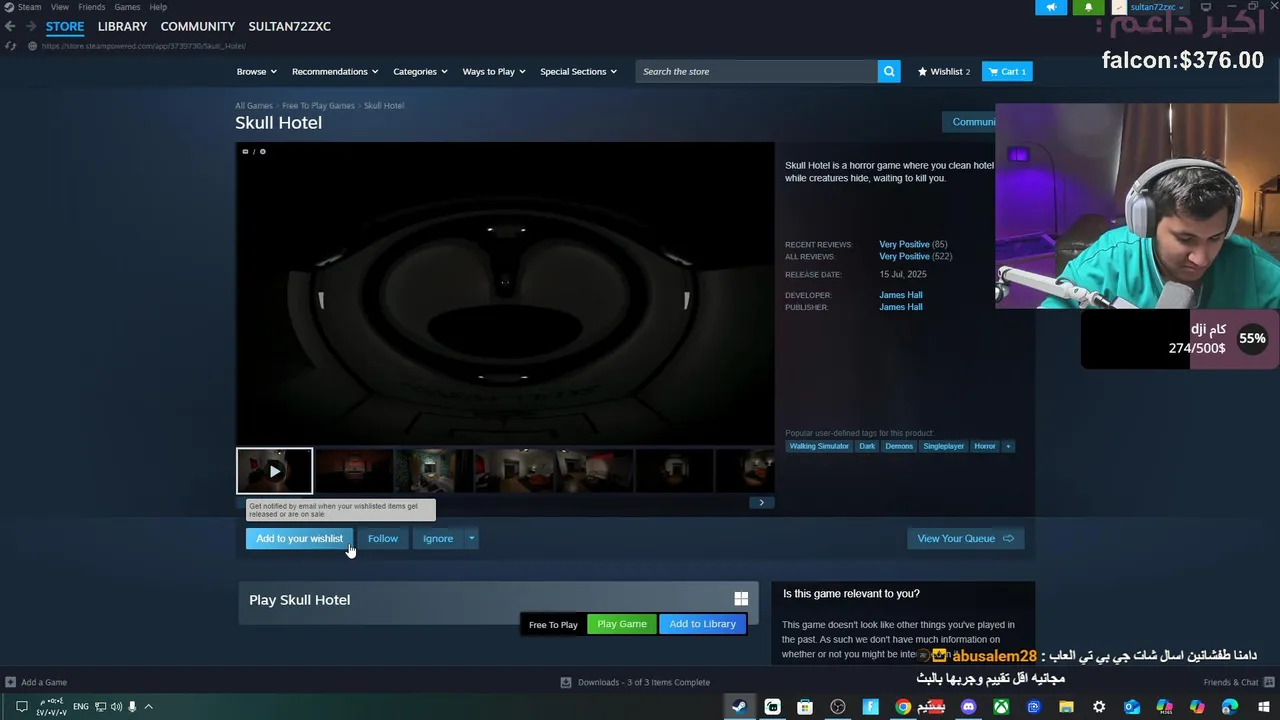Screen dimensions: 1280x720
Task: Open the Wishlist 2 link
Action: [x=944, y=71]
